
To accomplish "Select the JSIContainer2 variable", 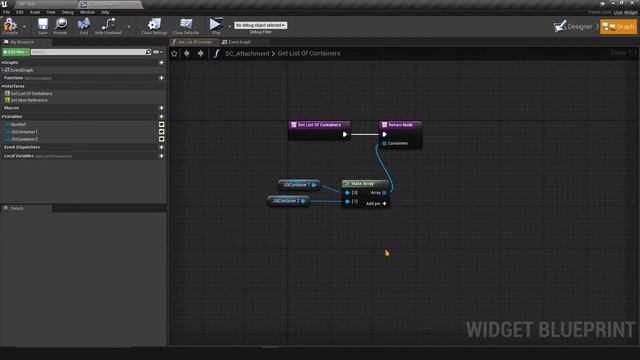I will (24, 140).
